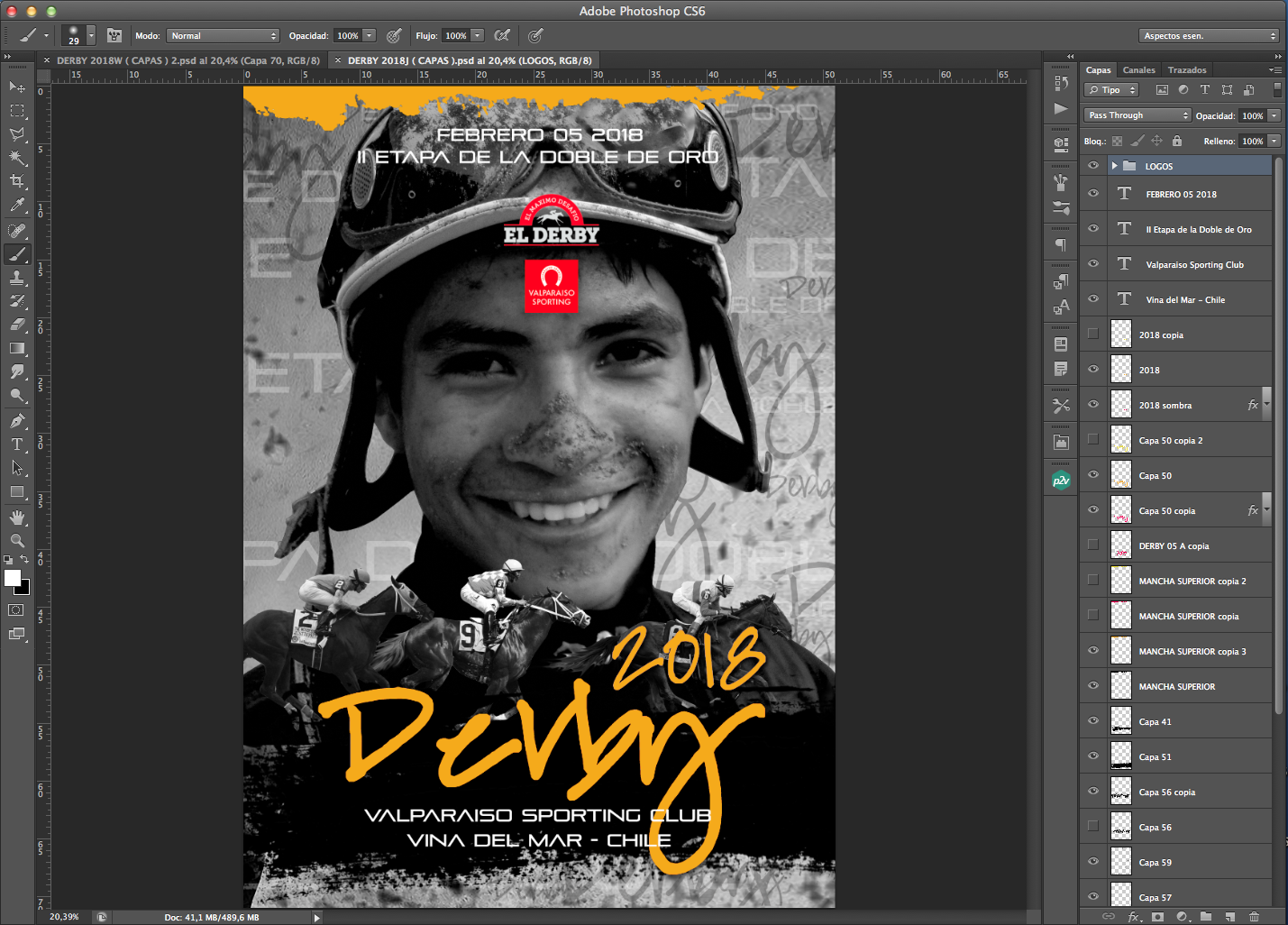
Task: Select the Magic Wand tool
Action: pyautogui.click(x=17, y=158)
